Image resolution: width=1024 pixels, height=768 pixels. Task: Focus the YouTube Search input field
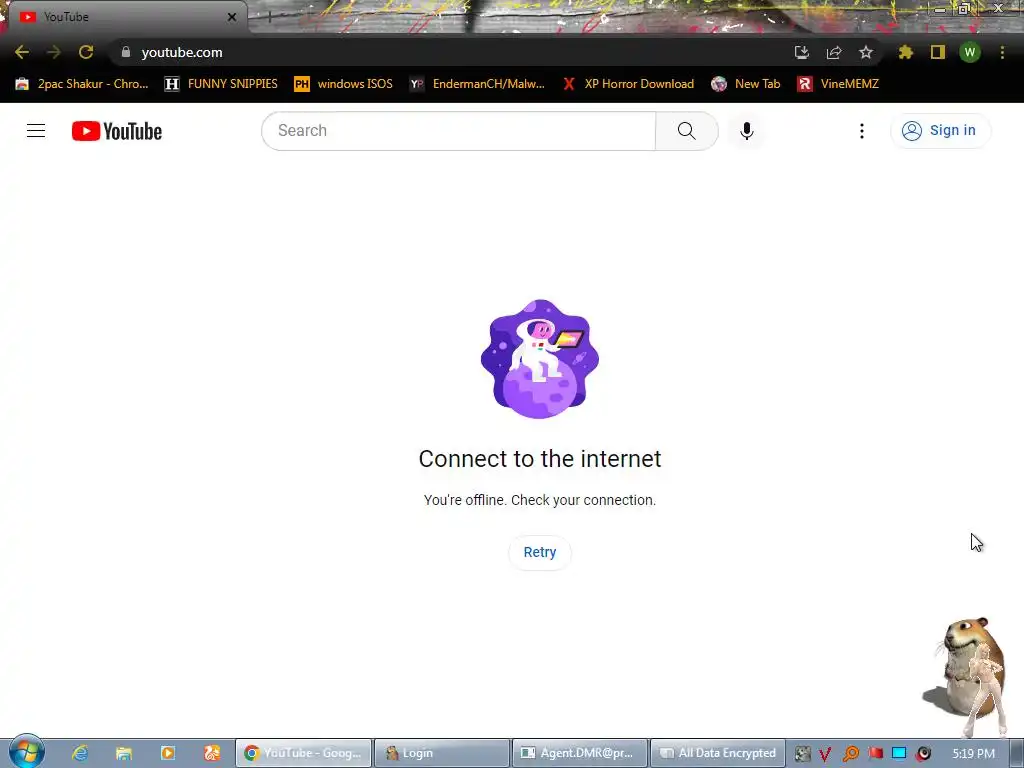point(458,131)
